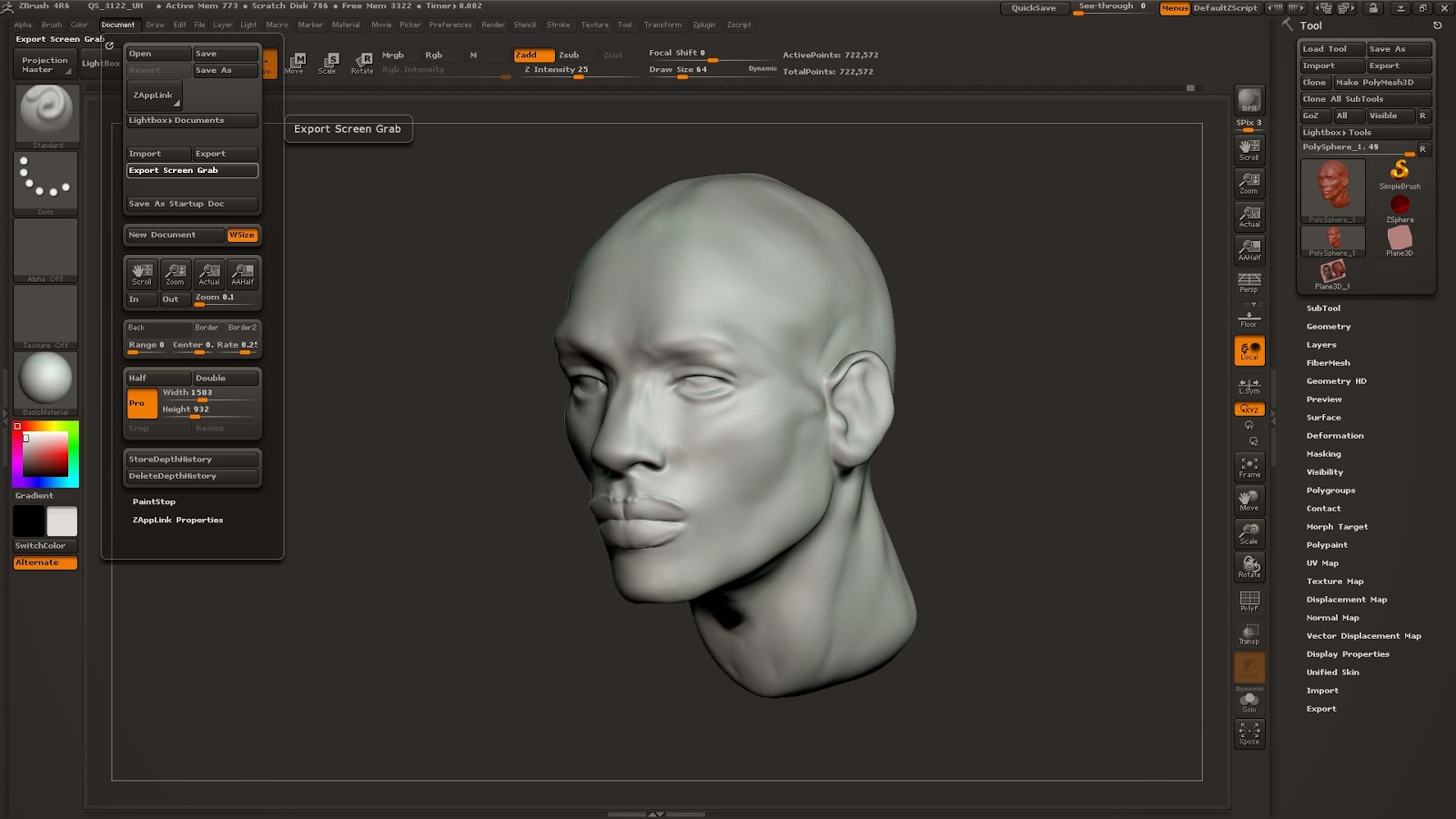Open the Zplugin menu
The height and width of the screenshot is (819, 1456).
(x=703, y=25)
